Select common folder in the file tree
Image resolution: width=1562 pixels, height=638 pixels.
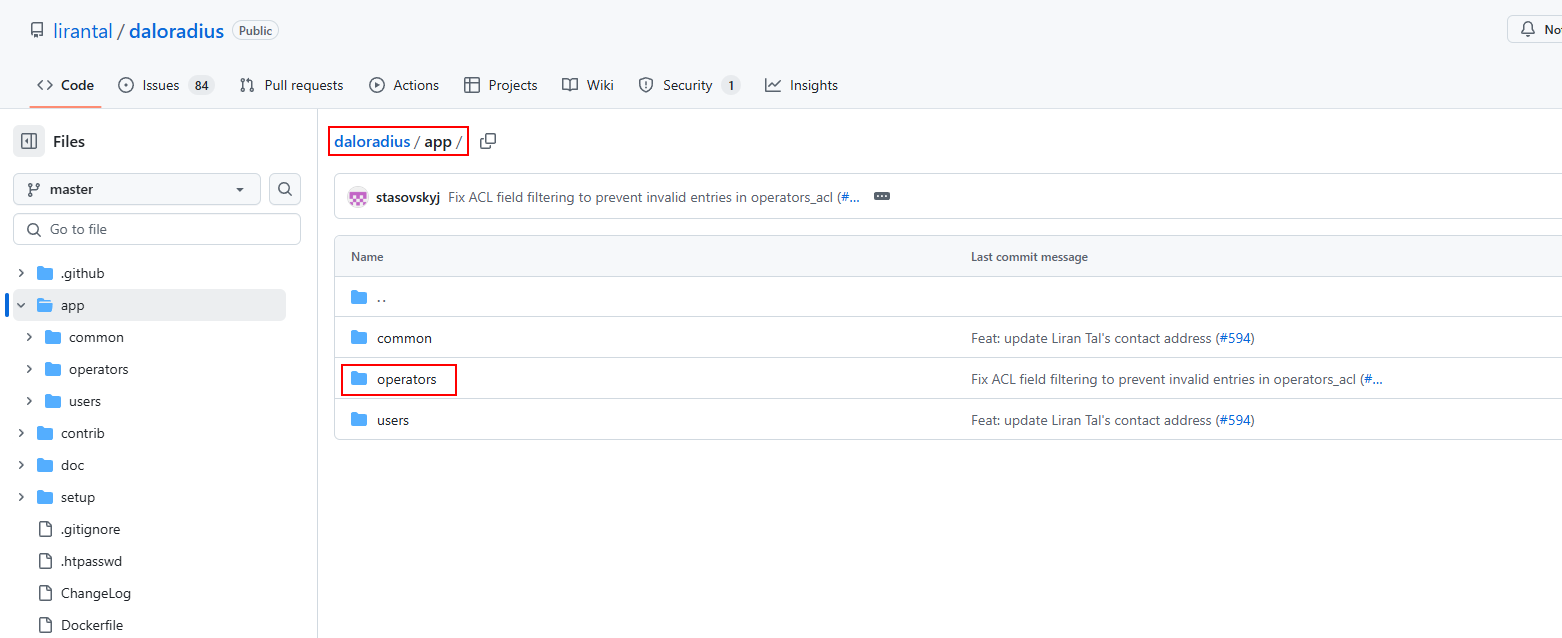coord(96,337)
